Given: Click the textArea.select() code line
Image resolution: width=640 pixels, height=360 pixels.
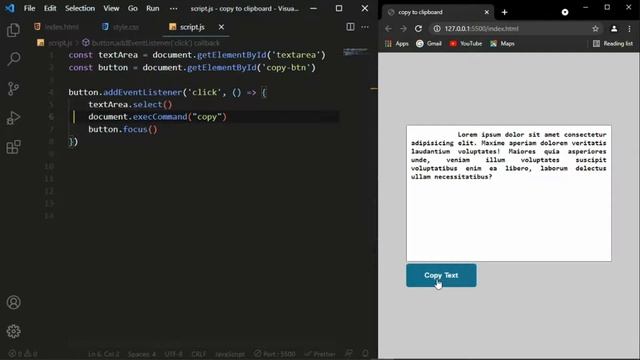Looking at the screenshot, I should coord(130,104).
